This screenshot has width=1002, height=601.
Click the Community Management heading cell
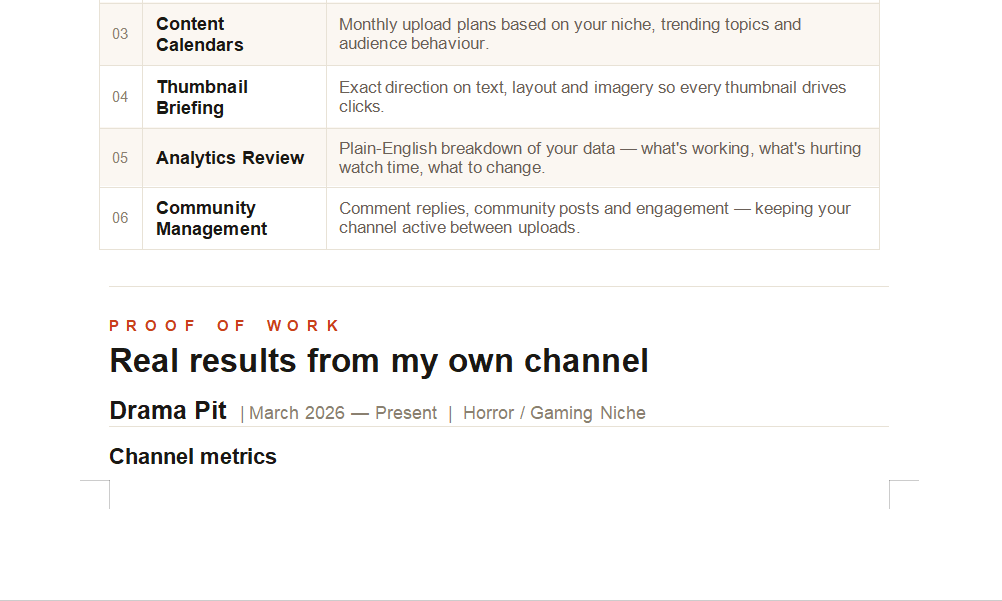(235, 218)
